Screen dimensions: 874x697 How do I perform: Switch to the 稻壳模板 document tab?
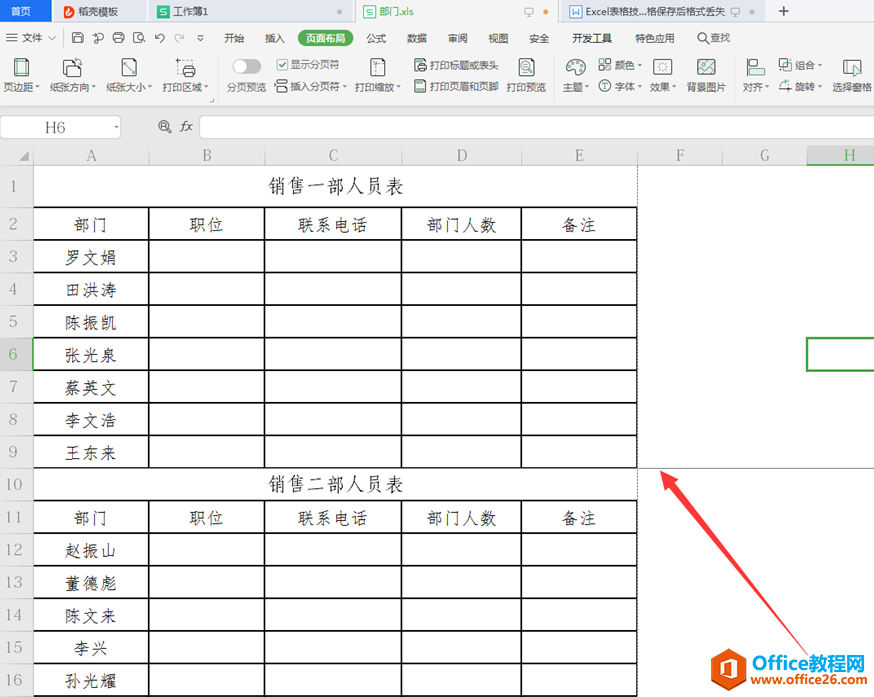click(98, 11)
